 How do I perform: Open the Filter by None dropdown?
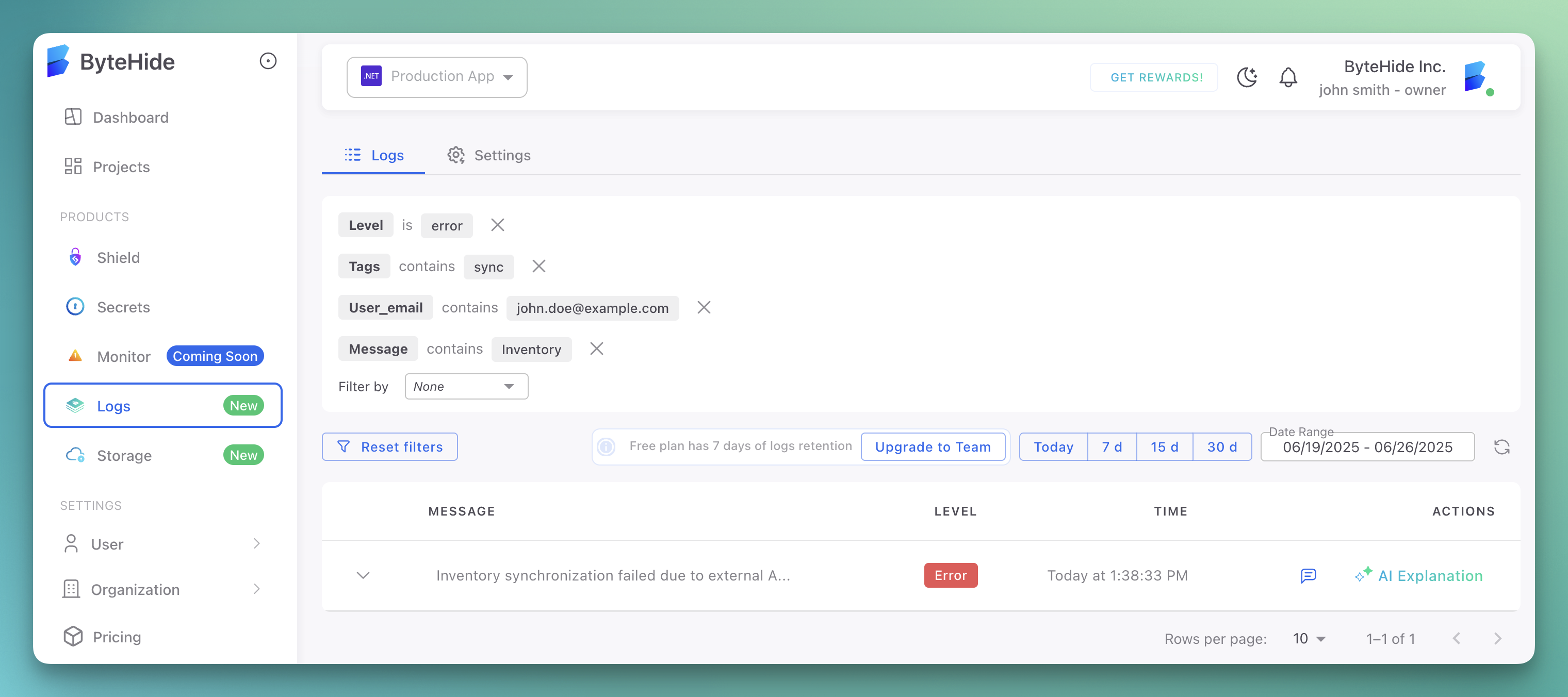pos(466,386)
